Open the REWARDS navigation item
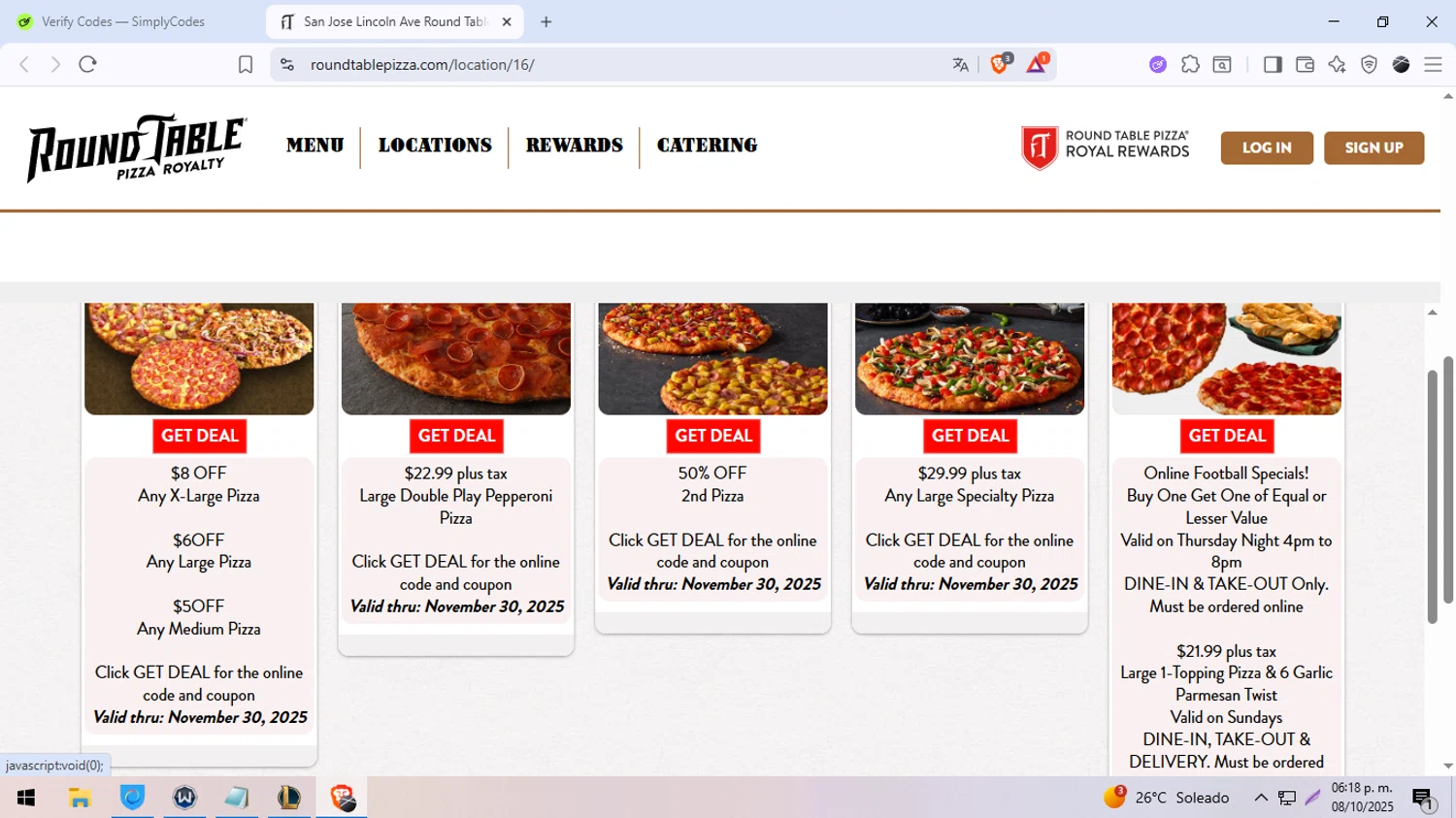The image size is (1456, 818). [x=574, y=146]
